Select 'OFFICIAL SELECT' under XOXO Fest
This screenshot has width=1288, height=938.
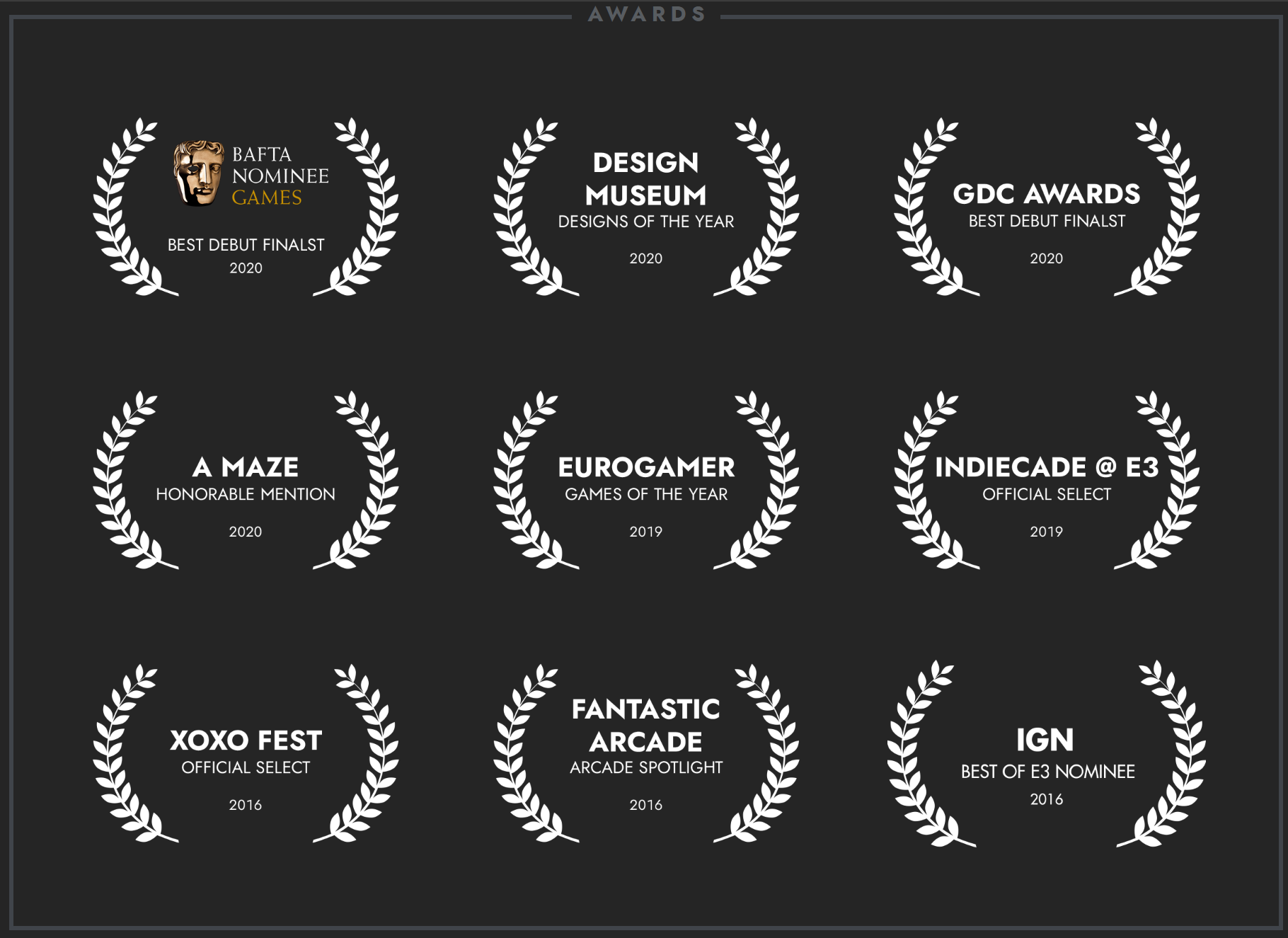point(246,767)
